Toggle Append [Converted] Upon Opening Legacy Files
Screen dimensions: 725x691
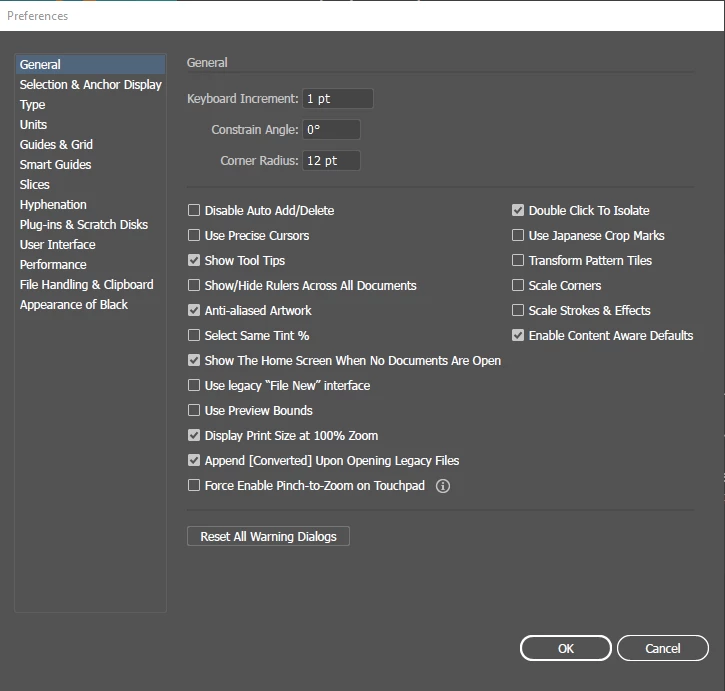[194, 460]
